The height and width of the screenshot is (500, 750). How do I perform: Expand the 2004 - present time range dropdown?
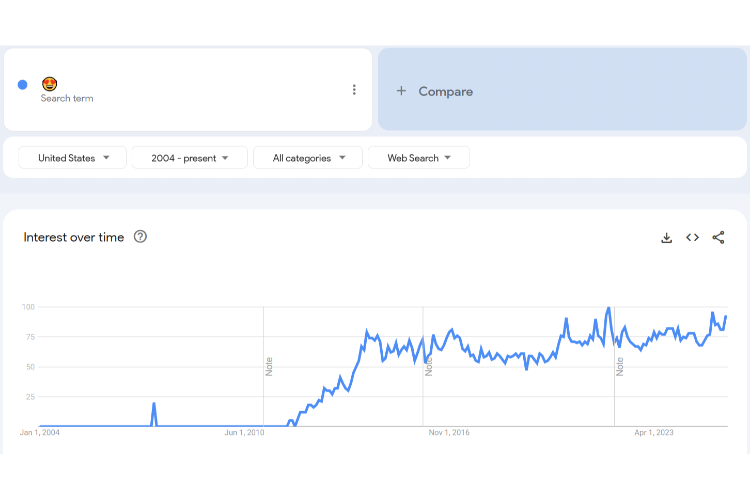(190, 158)
